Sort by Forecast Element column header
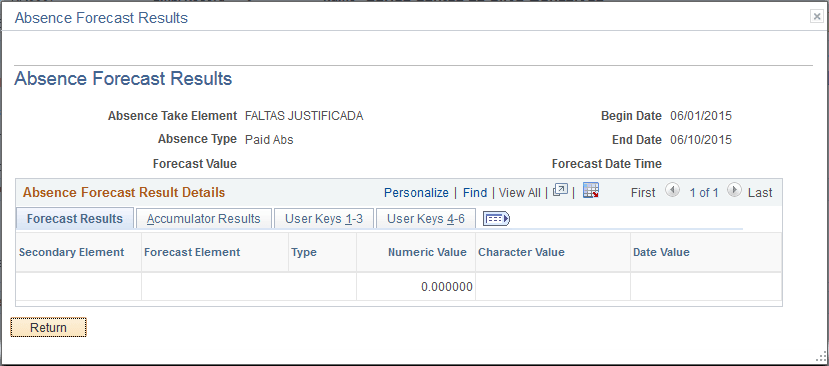Viewport: 829px width, 366px height. point(192,252)
